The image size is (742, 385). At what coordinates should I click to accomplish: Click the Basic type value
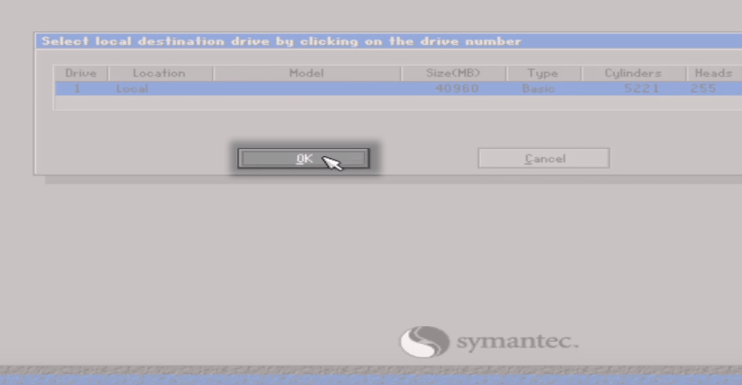(538, 88)
